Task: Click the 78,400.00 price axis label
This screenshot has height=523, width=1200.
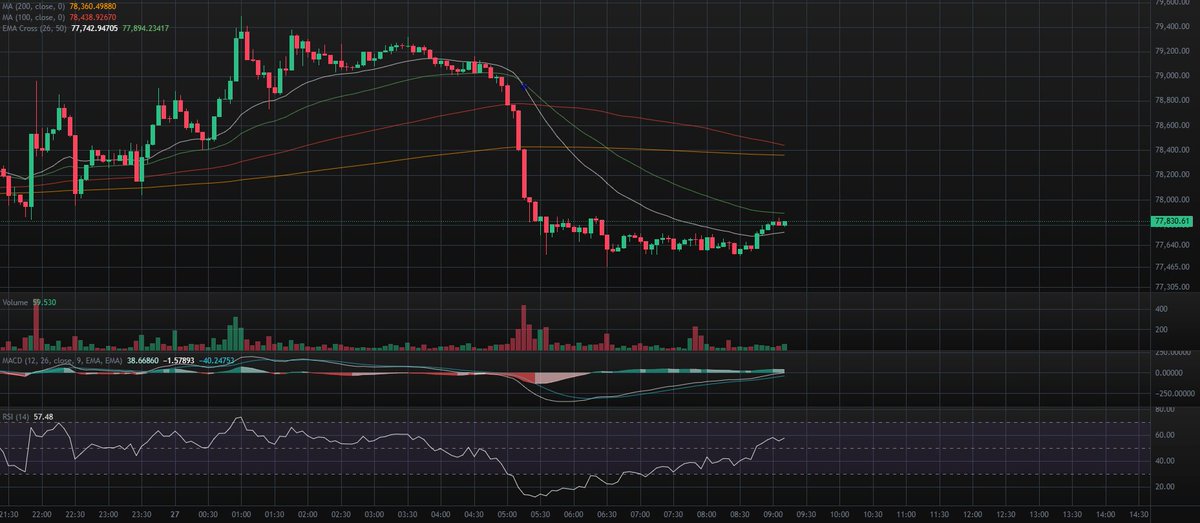Action: click(1170, 149)
